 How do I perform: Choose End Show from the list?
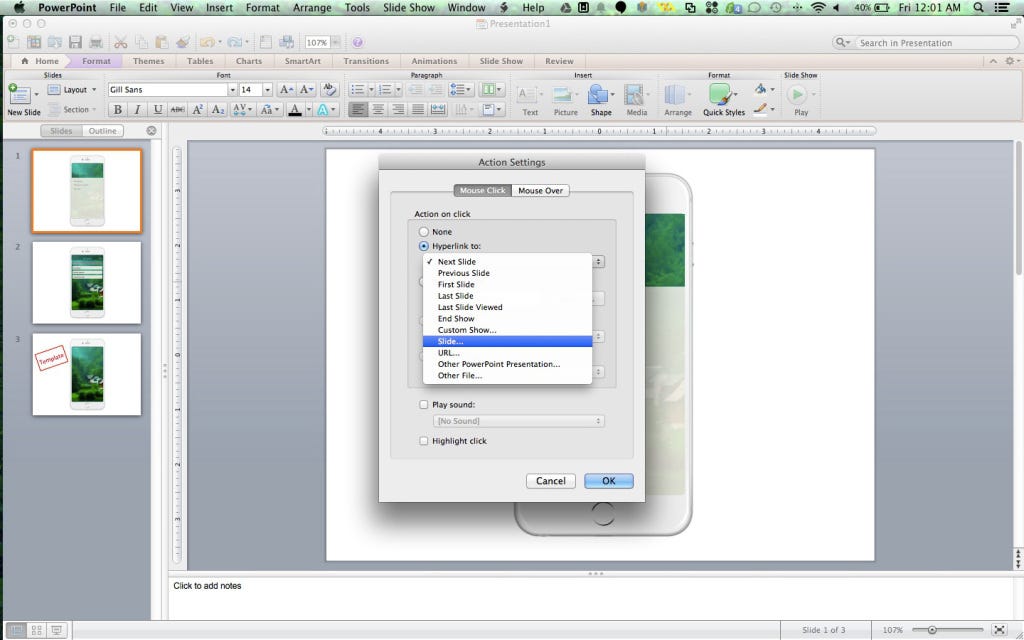(x=507, y=319)
